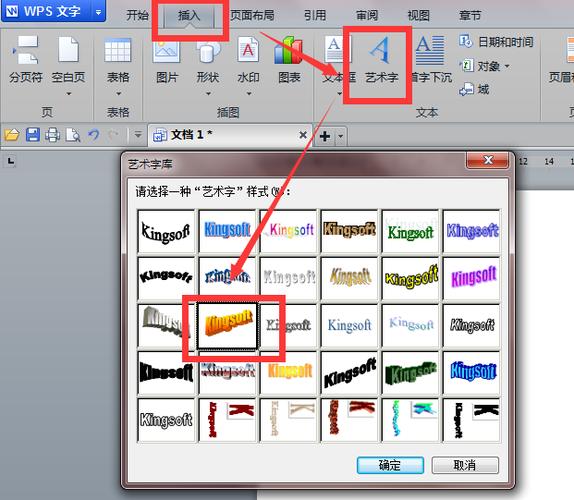Insert date and time (日期和时间)
The height and width of the screenshot is (500, 574).
point(496,42)
